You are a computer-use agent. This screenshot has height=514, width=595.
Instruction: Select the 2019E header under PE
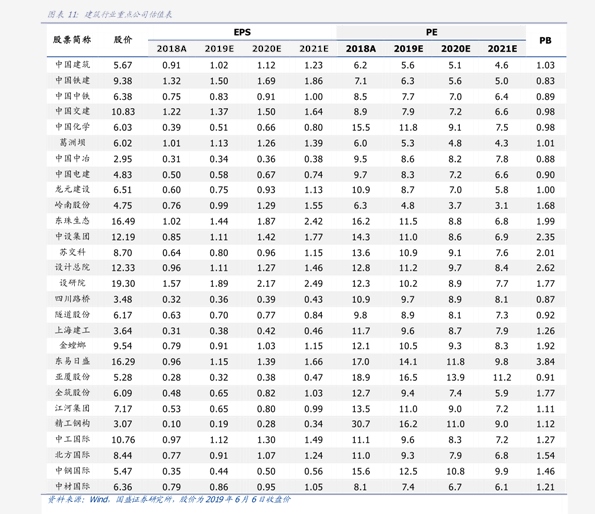(408, 49)
